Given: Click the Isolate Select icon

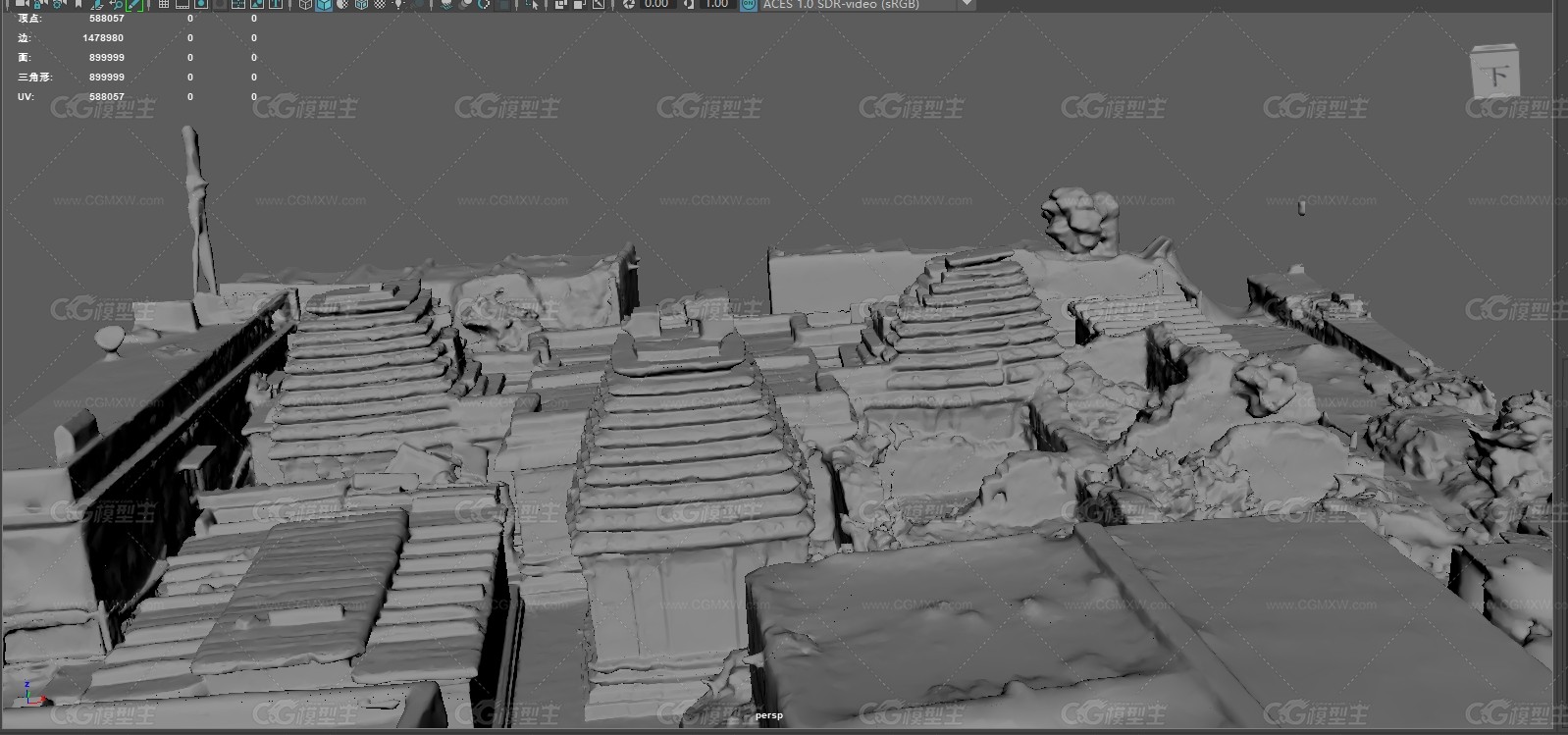Looking at the screenshot, I should pyautogui.click(x=532, y=5).
